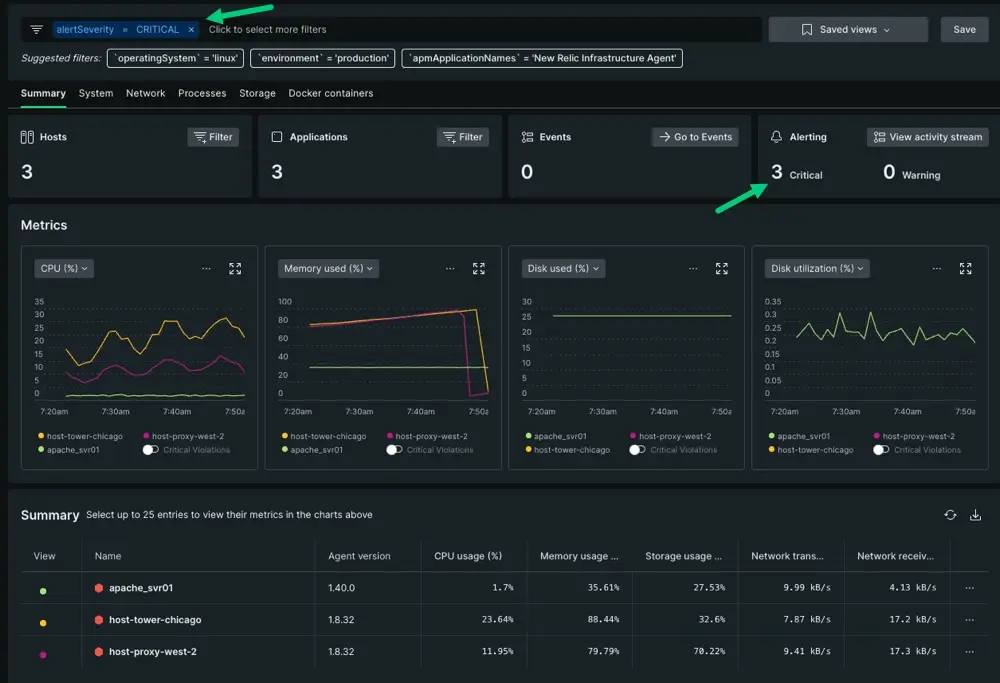Viewport: 1000px width, 683px height.
Task: Click the apache_svr01 green color dot
Action: coord(43,590)
